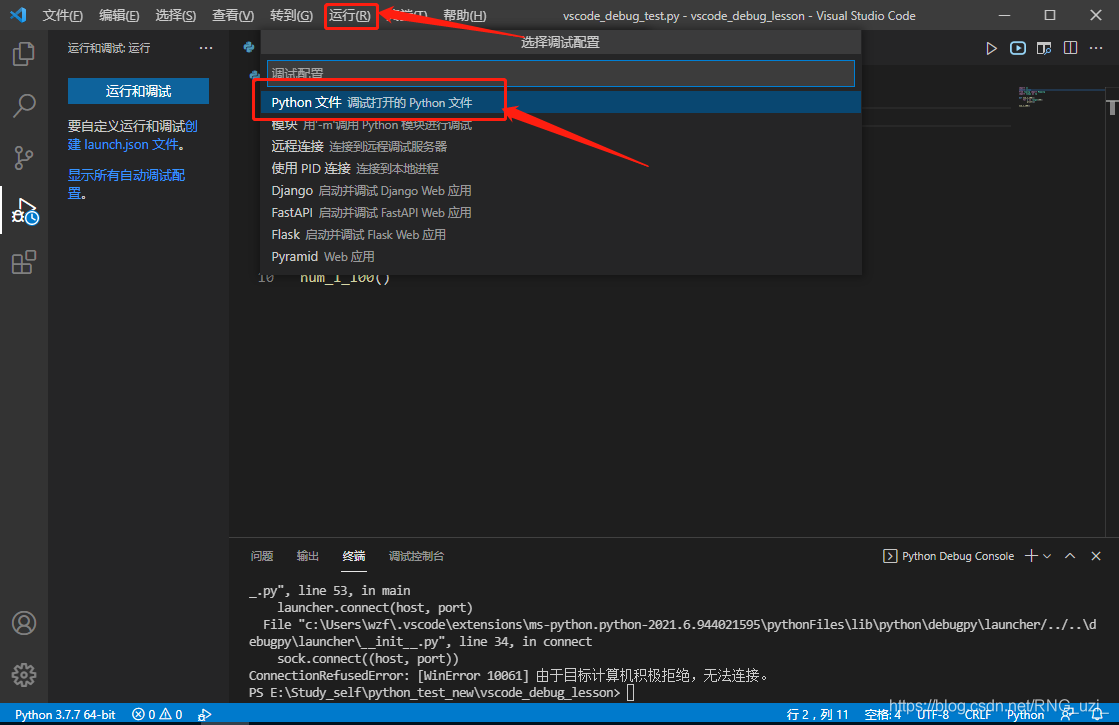Open feedback icon in status bar
Viewport: 1119px width, 725px height.
tap(1068, 714)
